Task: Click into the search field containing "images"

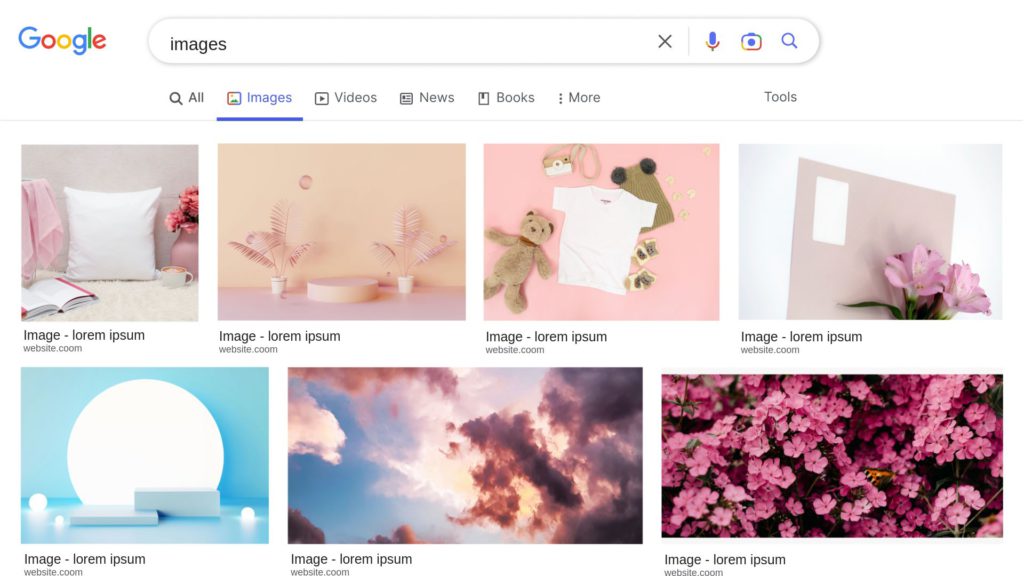Action: [x=400, y=43]
